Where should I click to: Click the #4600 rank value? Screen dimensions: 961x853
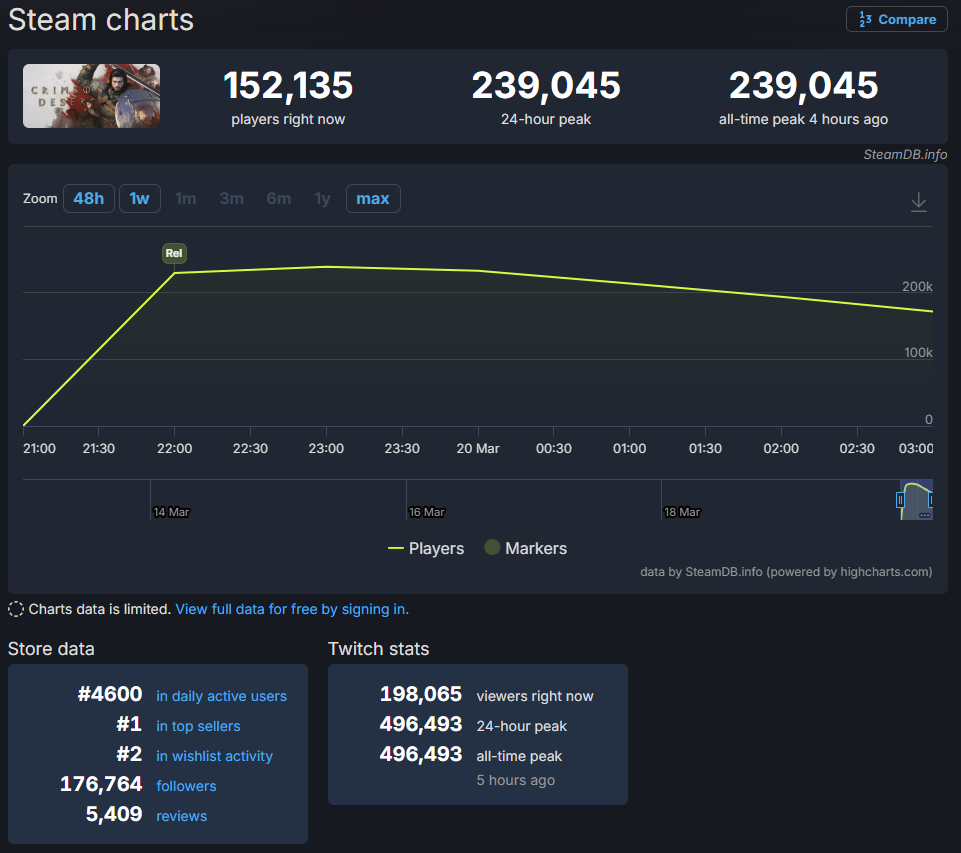coord(110,694)
